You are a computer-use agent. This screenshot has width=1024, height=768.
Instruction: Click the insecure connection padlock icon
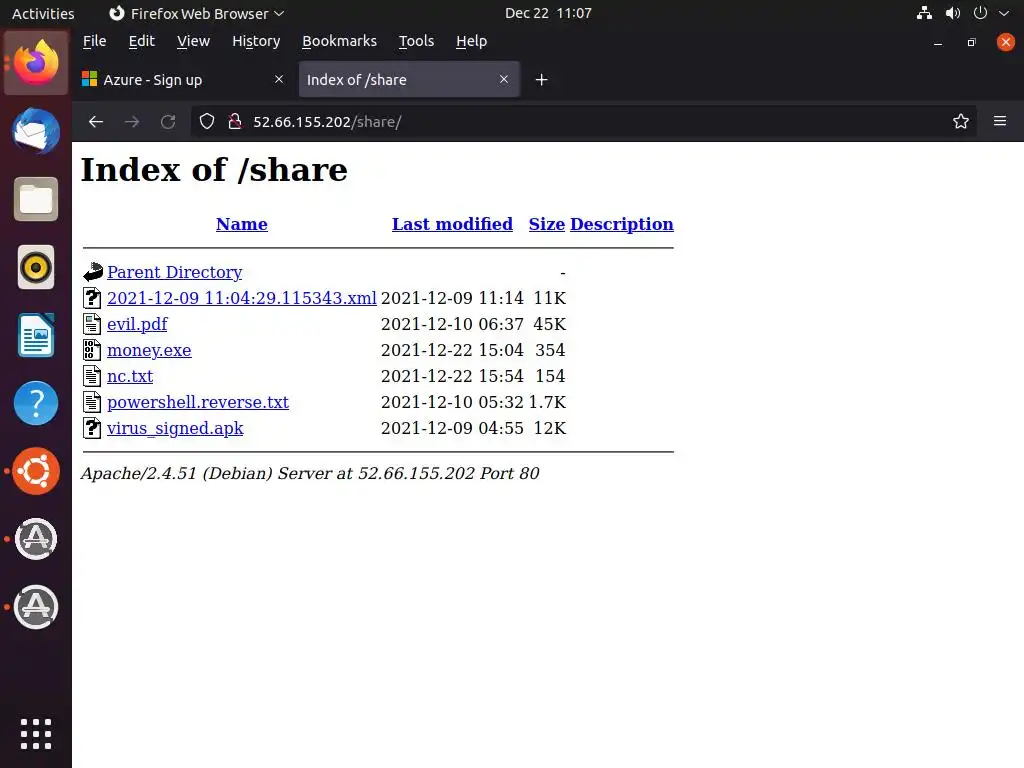234,121
